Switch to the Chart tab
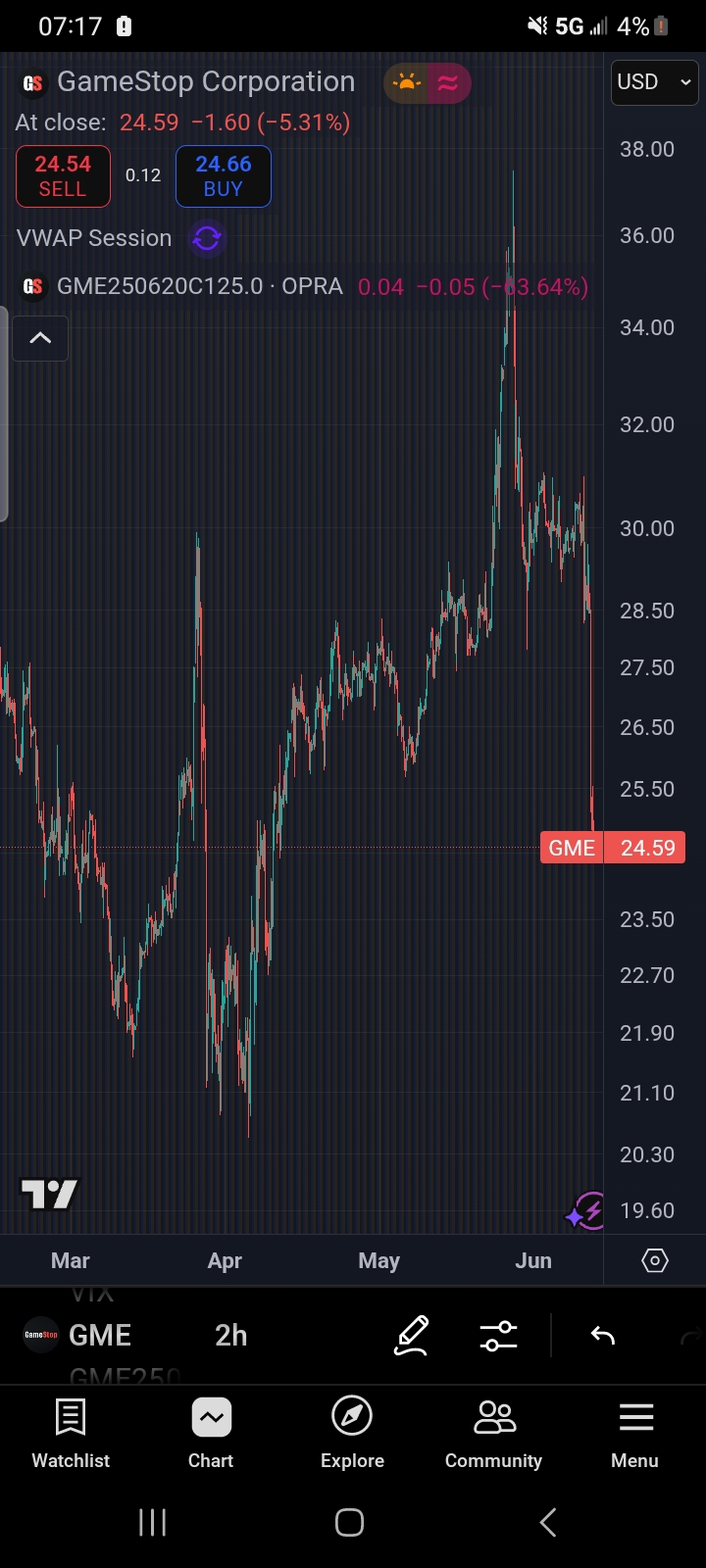The height and width of the screenshot is (1568, 706). 211,1433
